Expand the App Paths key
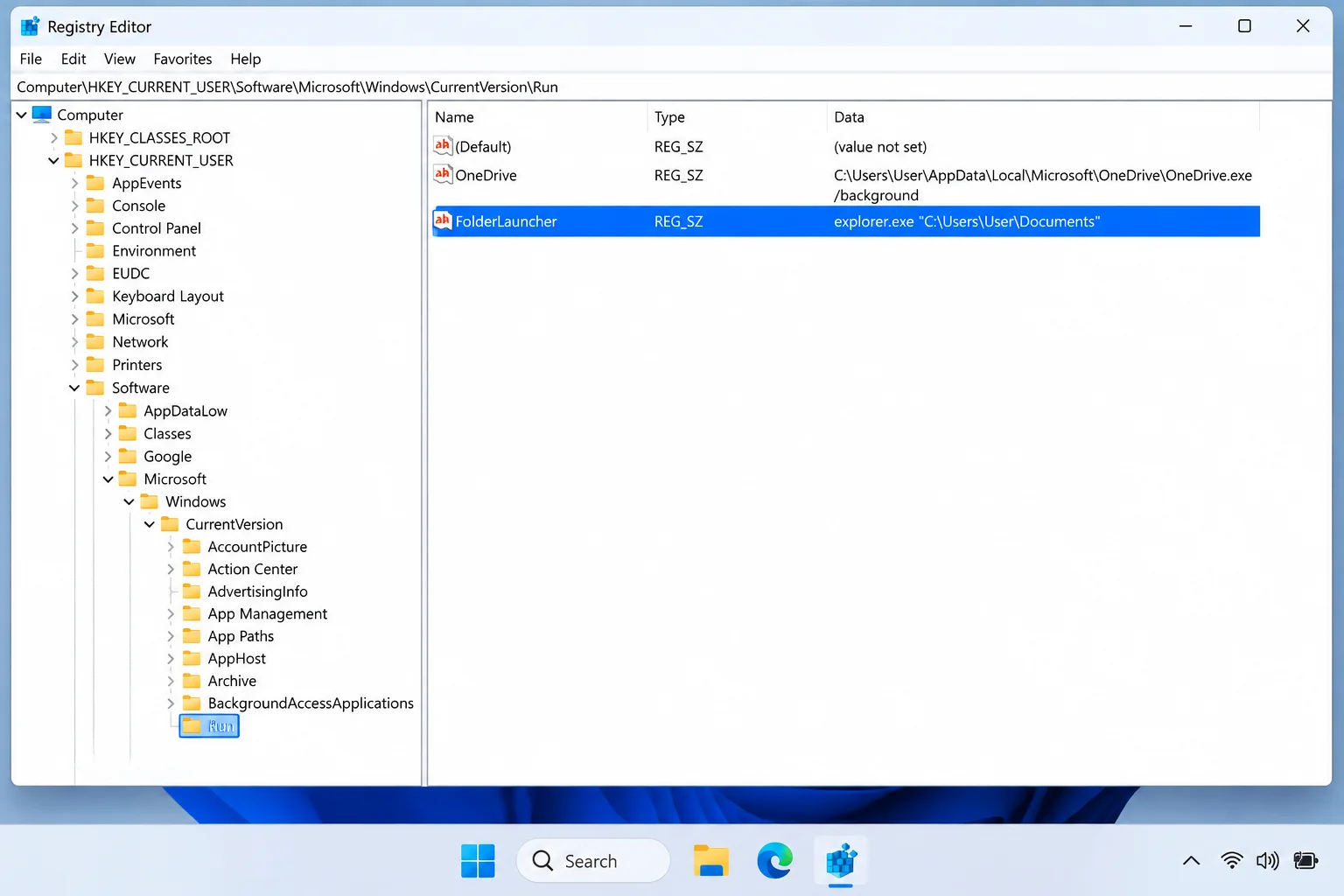Viewport: 1344px width, 896px height. tap(171, 636)
